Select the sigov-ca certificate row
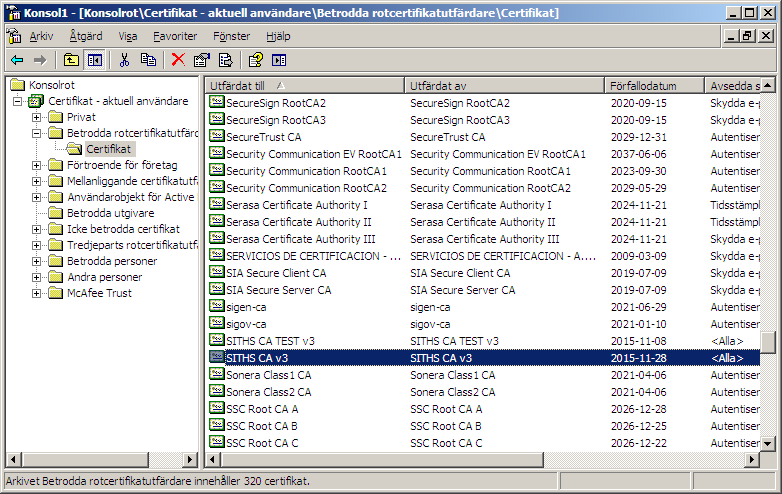 tap(483, 324)
